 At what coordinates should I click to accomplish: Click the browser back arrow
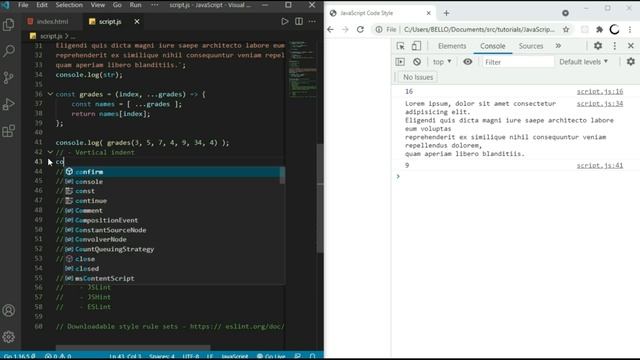pyautogui.click(x=331, y=29)
